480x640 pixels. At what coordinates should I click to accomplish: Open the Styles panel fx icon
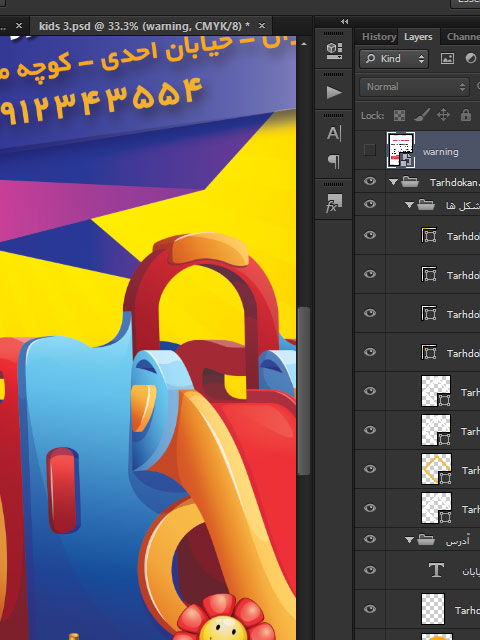point(333,203)
